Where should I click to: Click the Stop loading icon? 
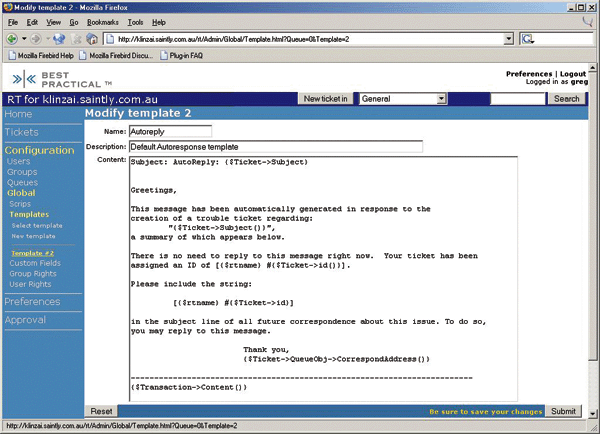point(76,38)
